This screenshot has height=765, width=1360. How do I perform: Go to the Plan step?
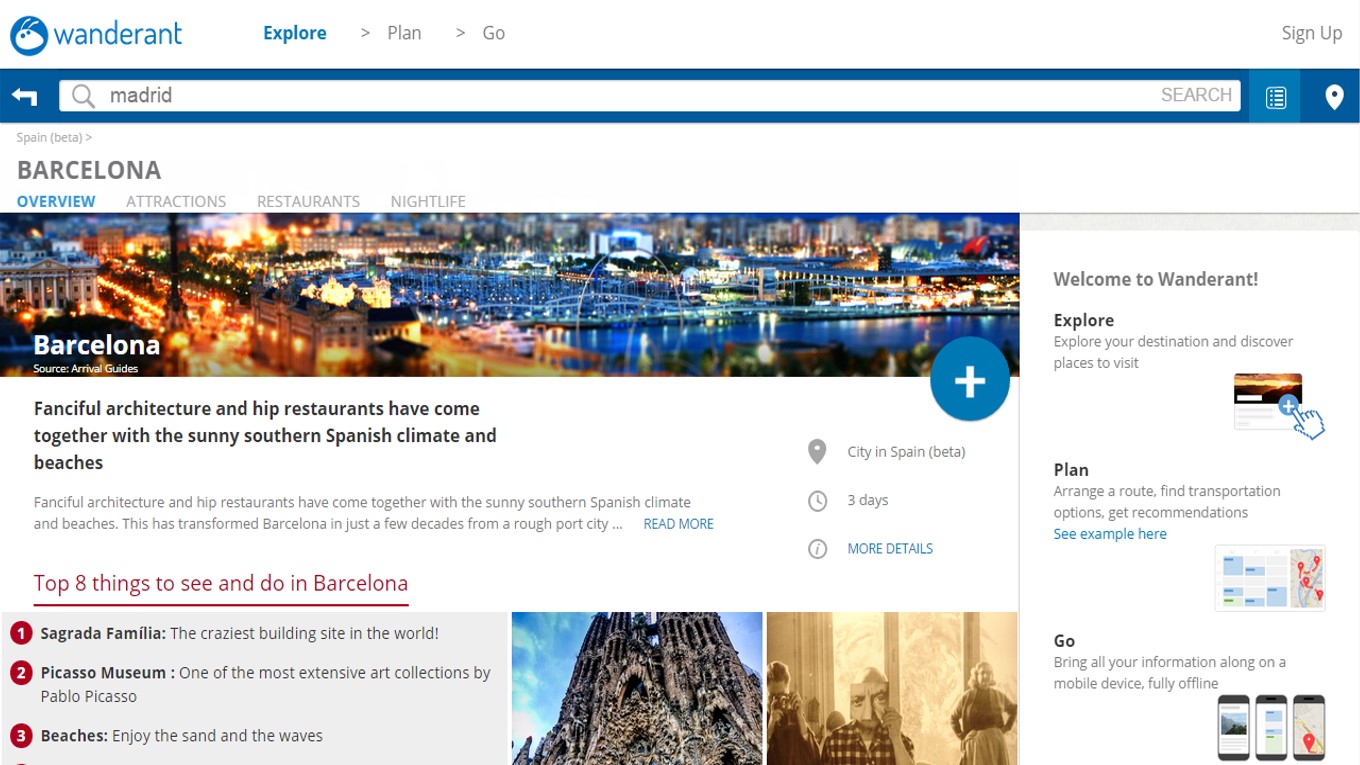tap(404, 33)
